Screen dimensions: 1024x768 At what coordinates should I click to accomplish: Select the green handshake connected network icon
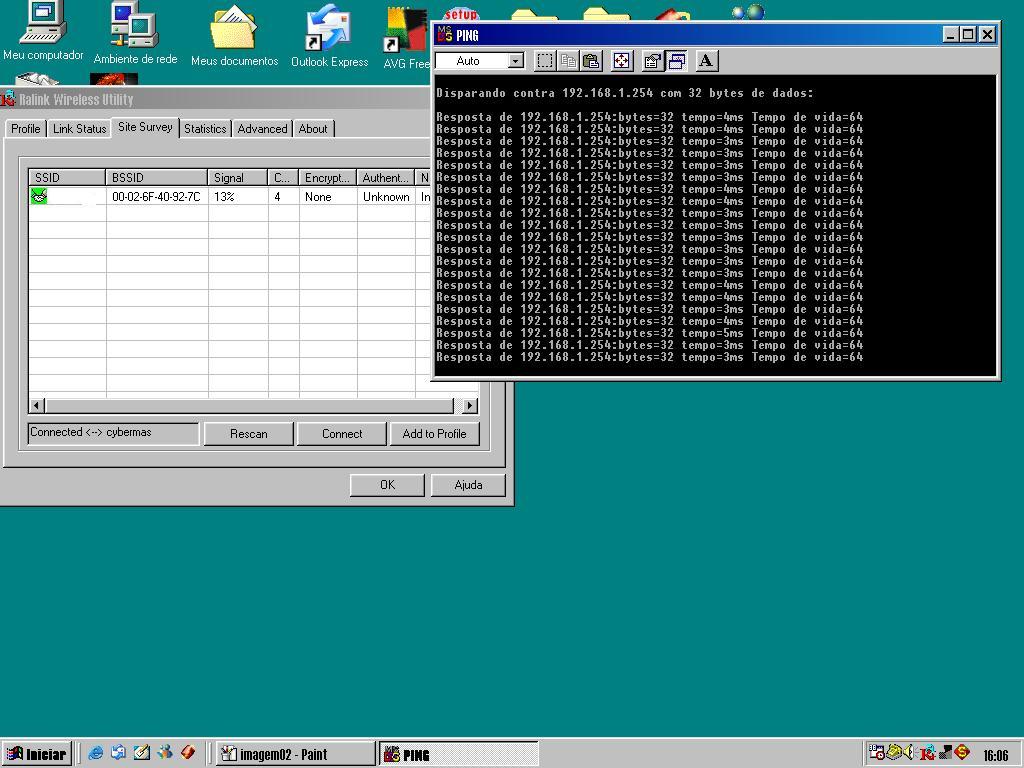39,196
